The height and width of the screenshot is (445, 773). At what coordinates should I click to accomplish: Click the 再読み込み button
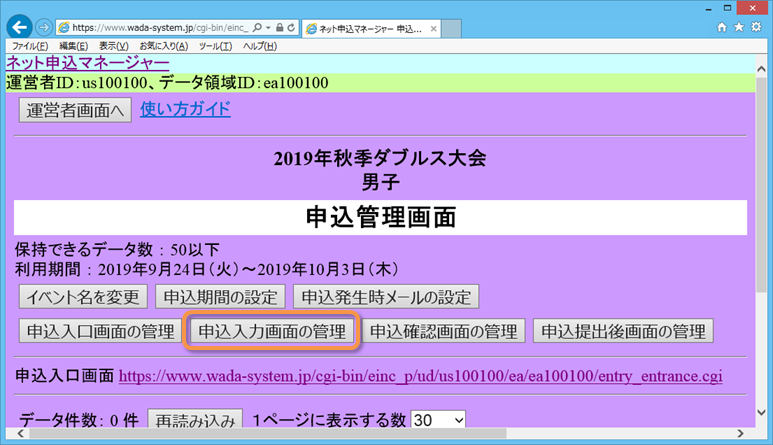[195, 419]
